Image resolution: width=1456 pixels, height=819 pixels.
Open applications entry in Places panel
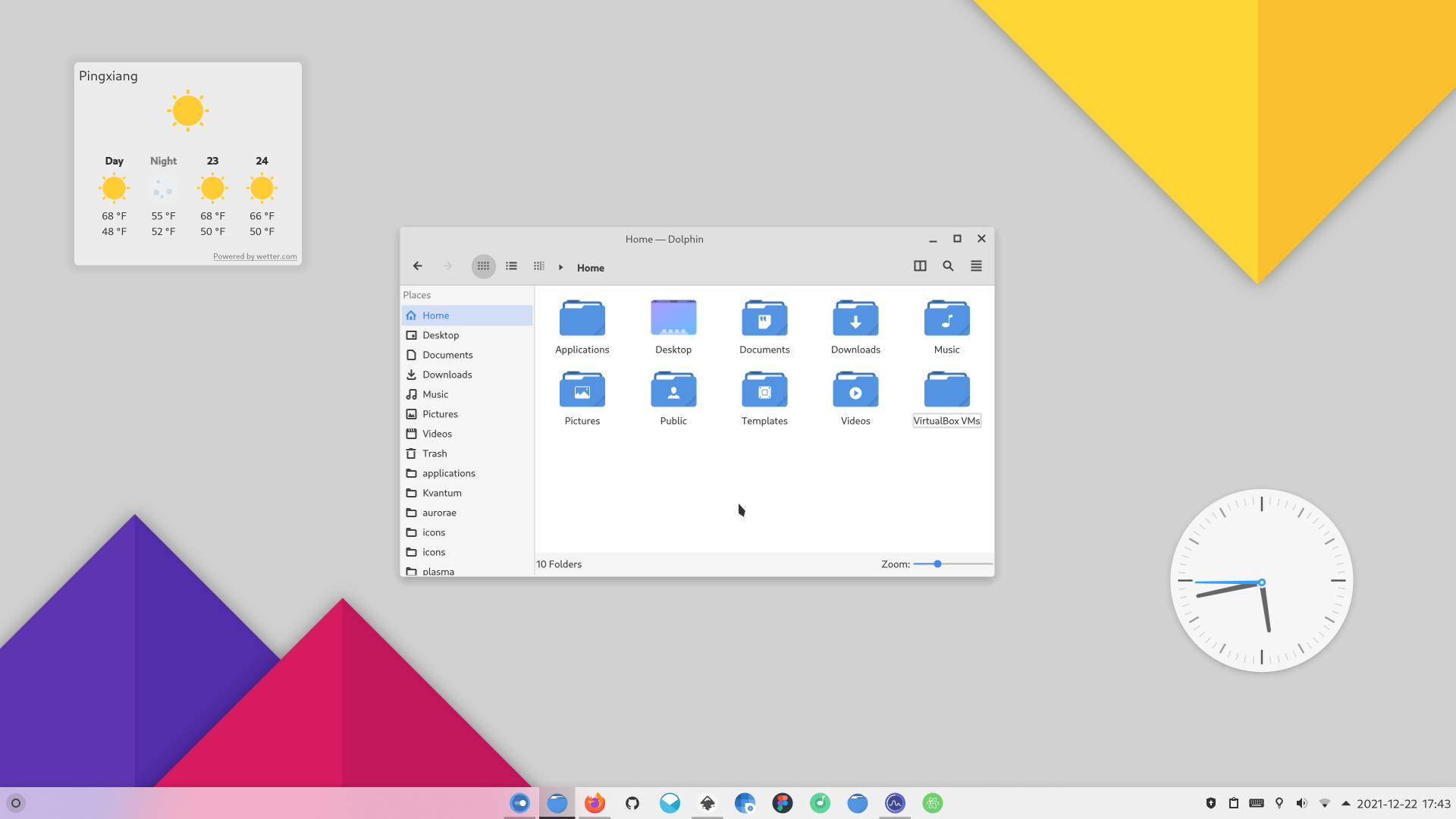(x=467, y=473)
